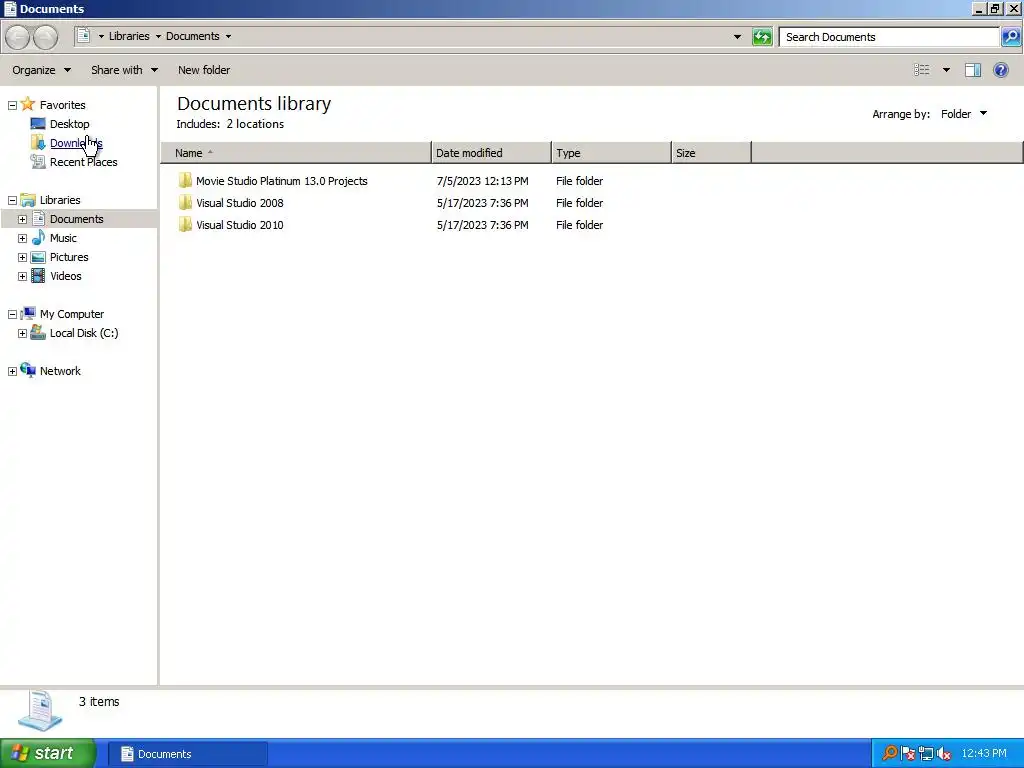
Task: Click the Back navigation arrow button
Action: tap(18, 37)
